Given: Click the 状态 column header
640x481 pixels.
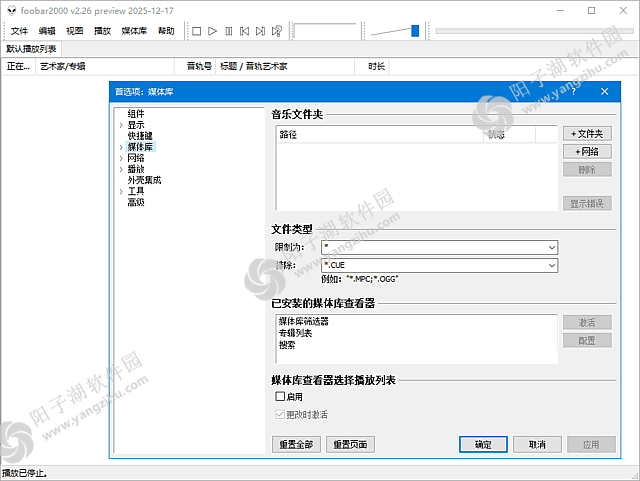Looking at the screenshot, I should point(509,135).
